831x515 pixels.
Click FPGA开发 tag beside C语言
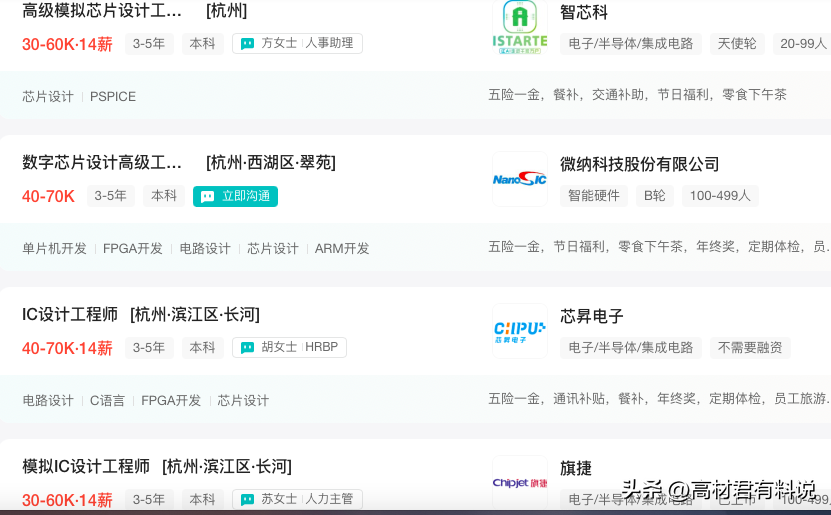coord(171,401)
